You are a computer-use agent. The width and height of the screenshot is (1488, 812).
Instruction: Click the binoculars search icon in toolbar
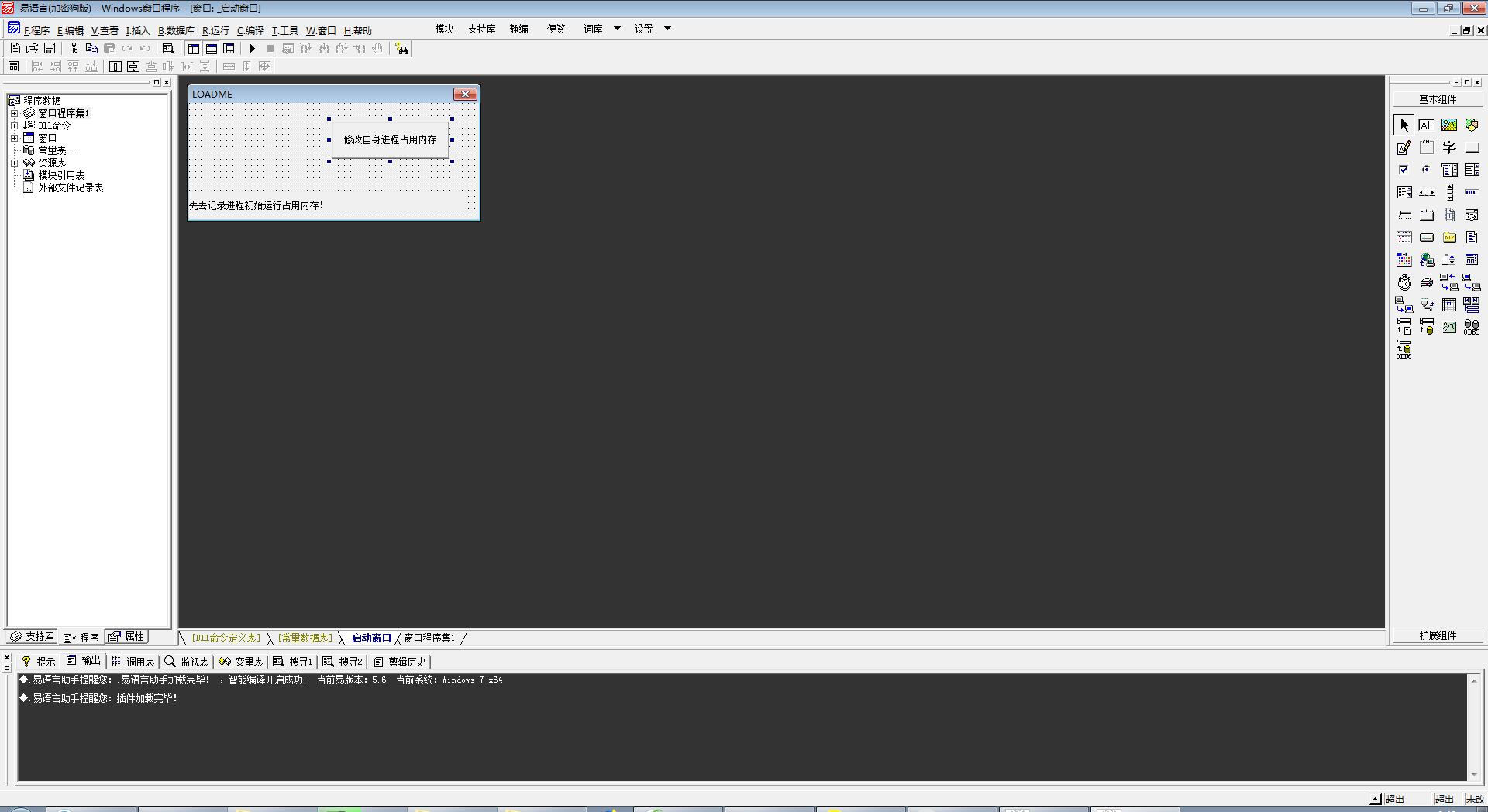coord(401,49)
